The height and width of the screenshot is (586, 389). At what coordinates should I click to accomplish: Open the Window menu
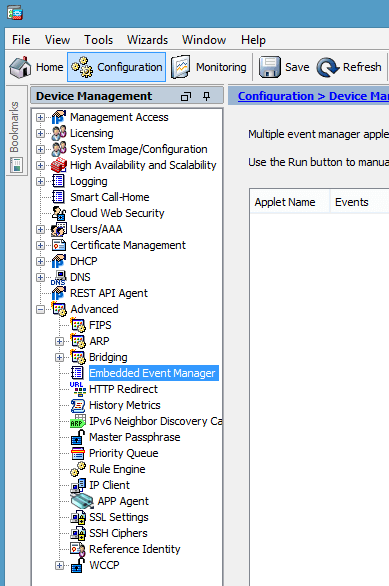pos(204,40)
